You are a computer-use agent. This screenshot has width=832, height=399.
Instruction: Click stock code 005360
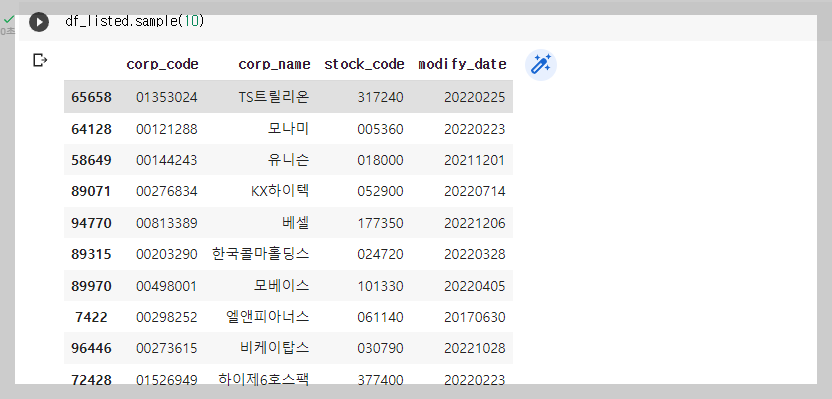coord(380,129)
